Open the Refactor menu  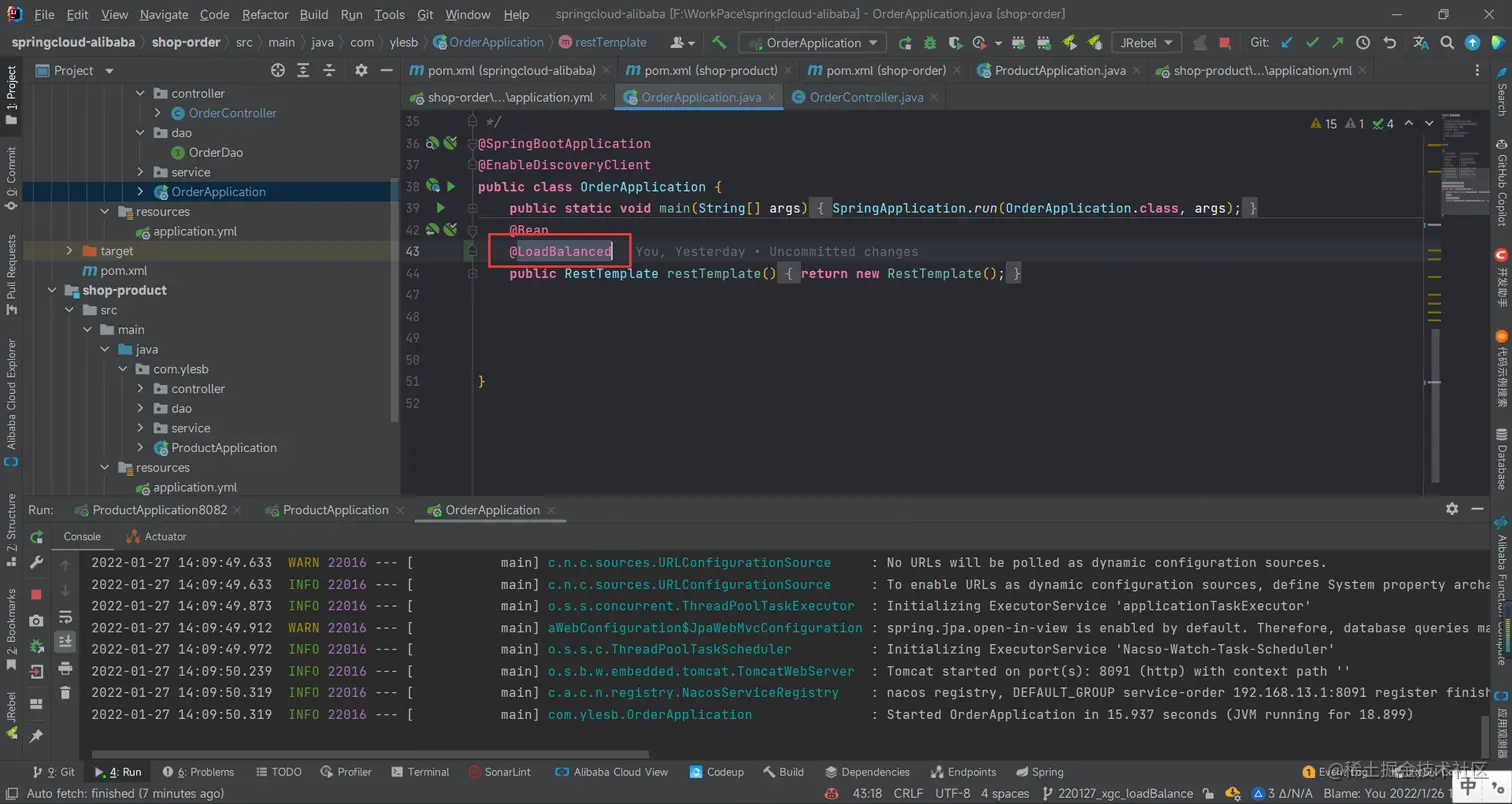(265, 14)
